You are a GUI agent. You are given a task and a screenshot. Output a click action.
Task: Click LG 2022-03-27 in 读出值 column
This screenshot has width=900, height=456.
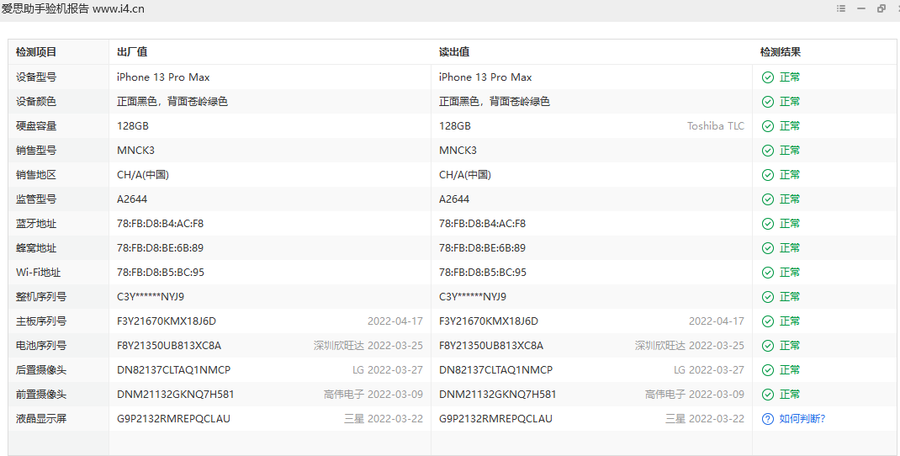coord(709,370)
